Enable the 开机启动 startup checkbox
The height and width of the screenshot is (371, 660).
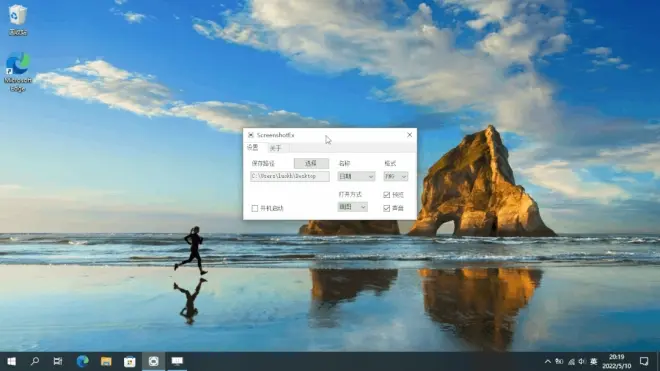(255, 208)
